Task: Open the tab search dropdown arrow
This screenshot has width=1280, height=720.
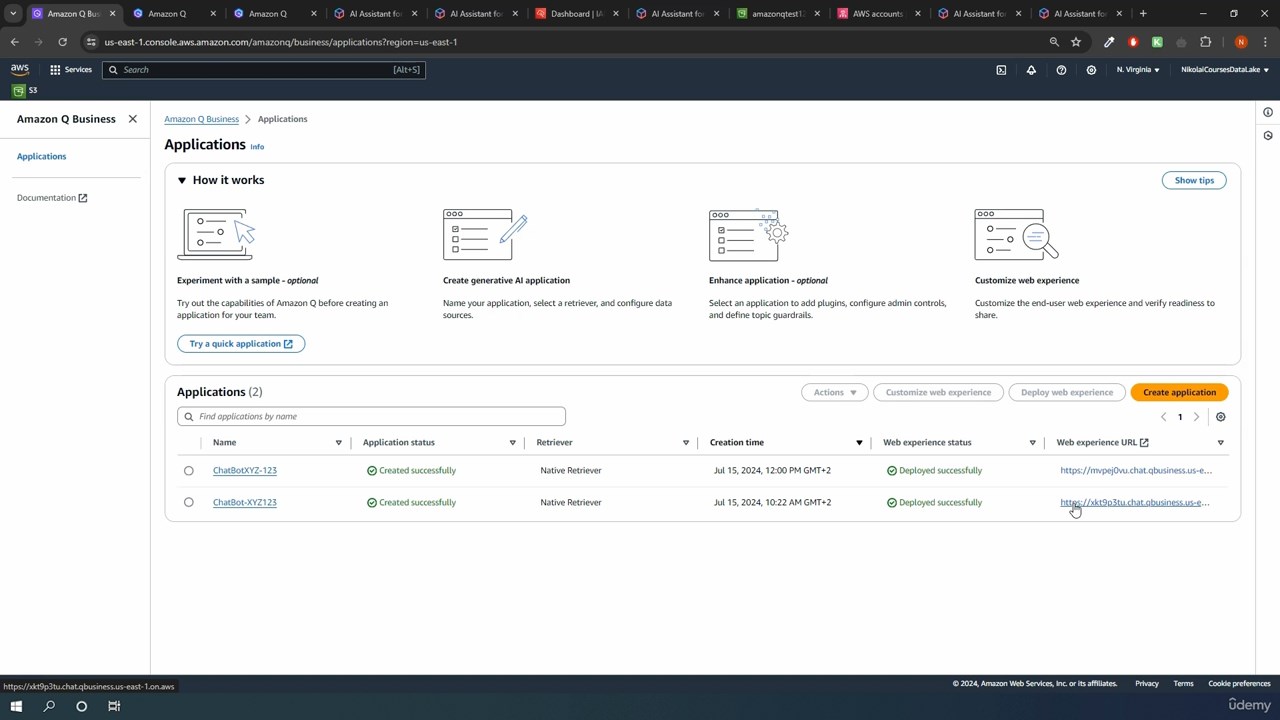Action: pos(13,14)
